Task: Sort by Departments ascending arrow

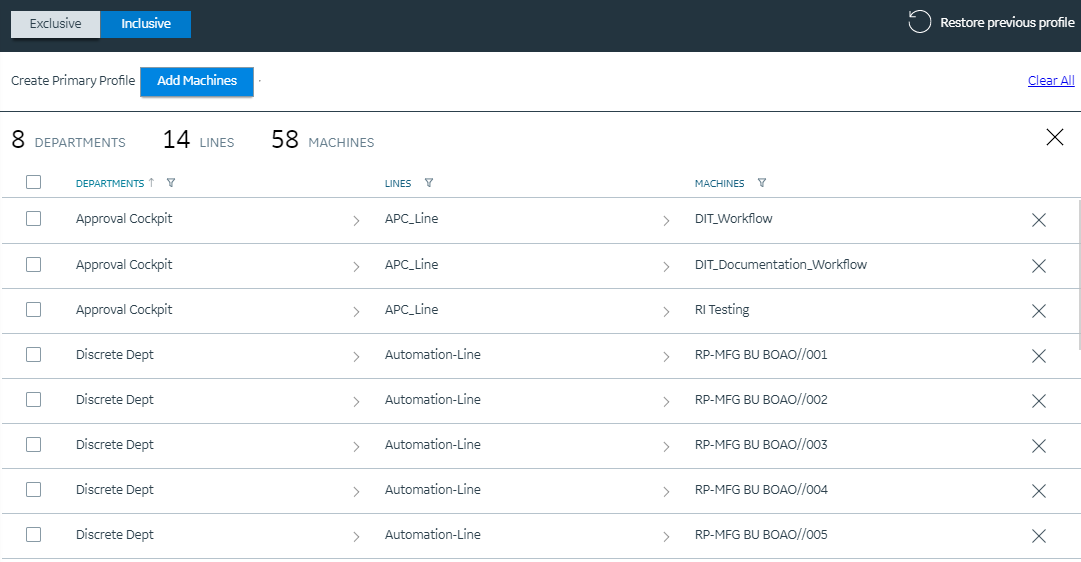Action: pyautogui.click(x=151, y=183)
